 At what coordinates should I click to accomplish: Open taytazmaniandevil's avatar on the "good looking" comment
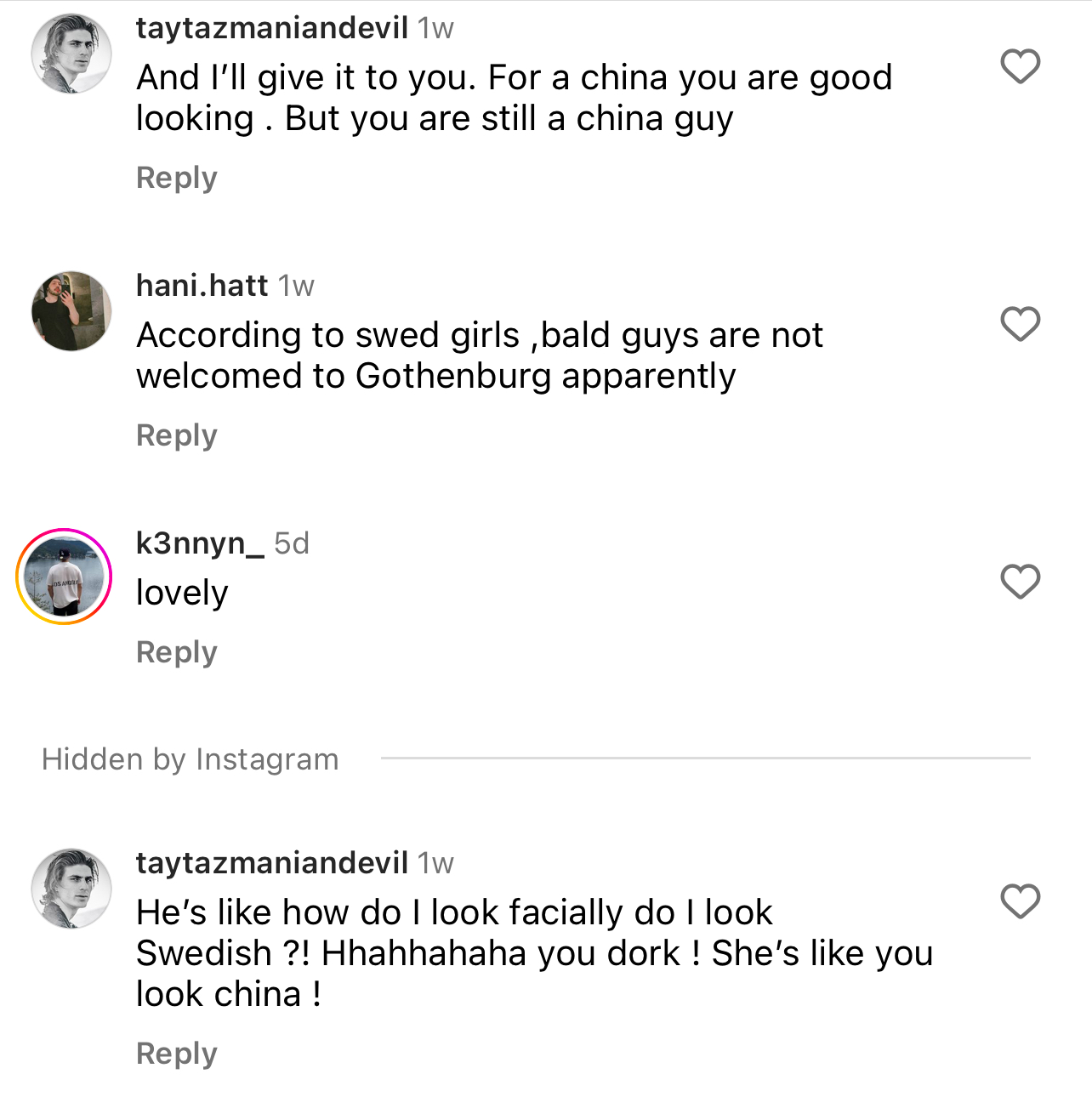tap(71, 54)
